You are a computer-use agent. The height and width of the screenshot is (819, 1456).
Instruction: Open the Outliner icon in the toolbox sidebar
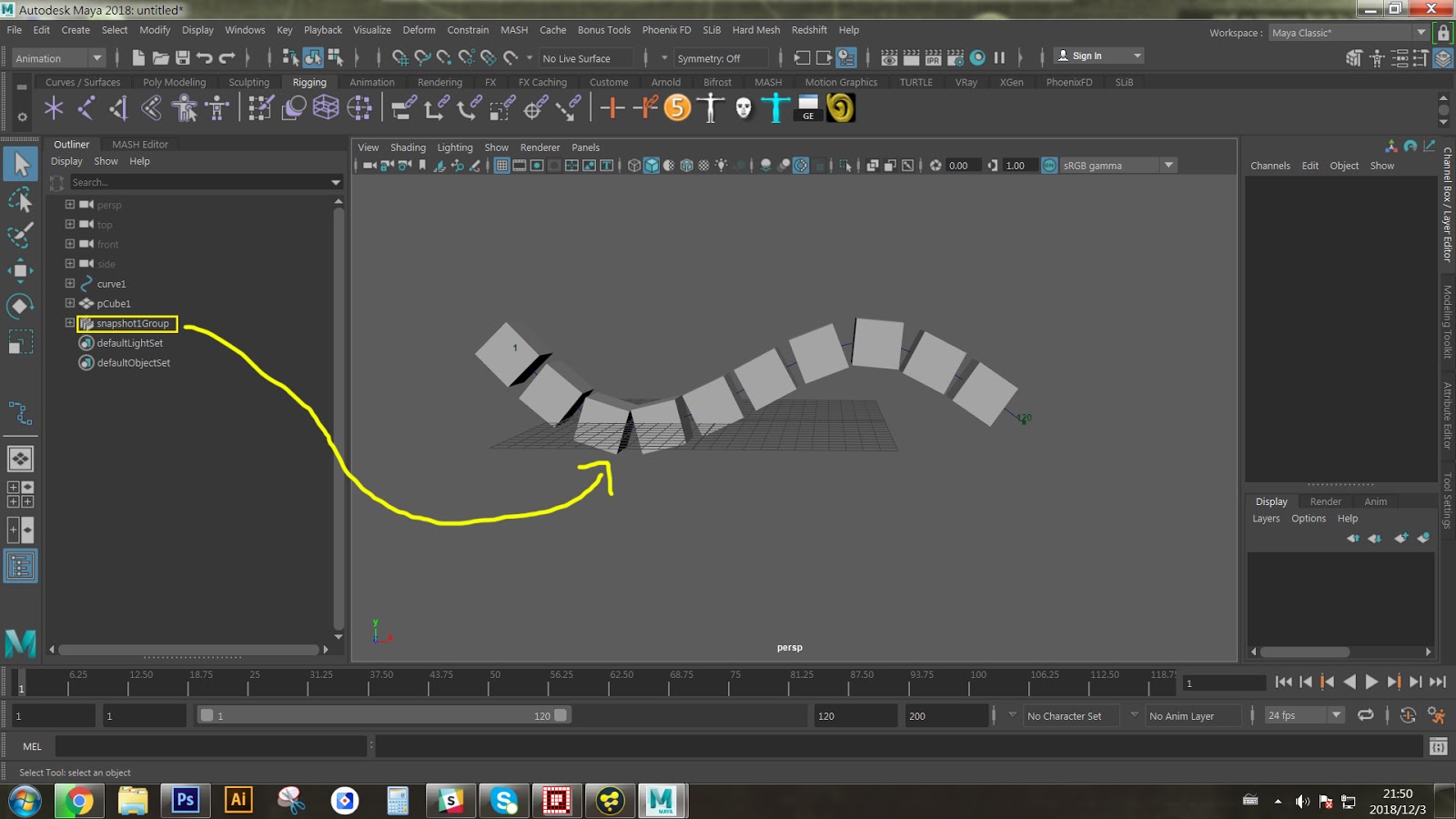coord(20,564)
